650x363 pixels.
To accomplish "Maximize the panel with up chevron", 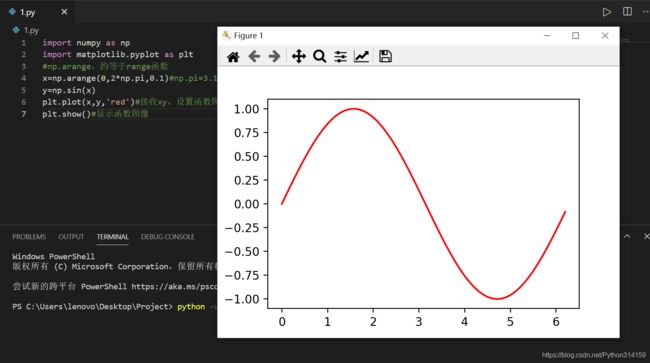I will (627, 236).
